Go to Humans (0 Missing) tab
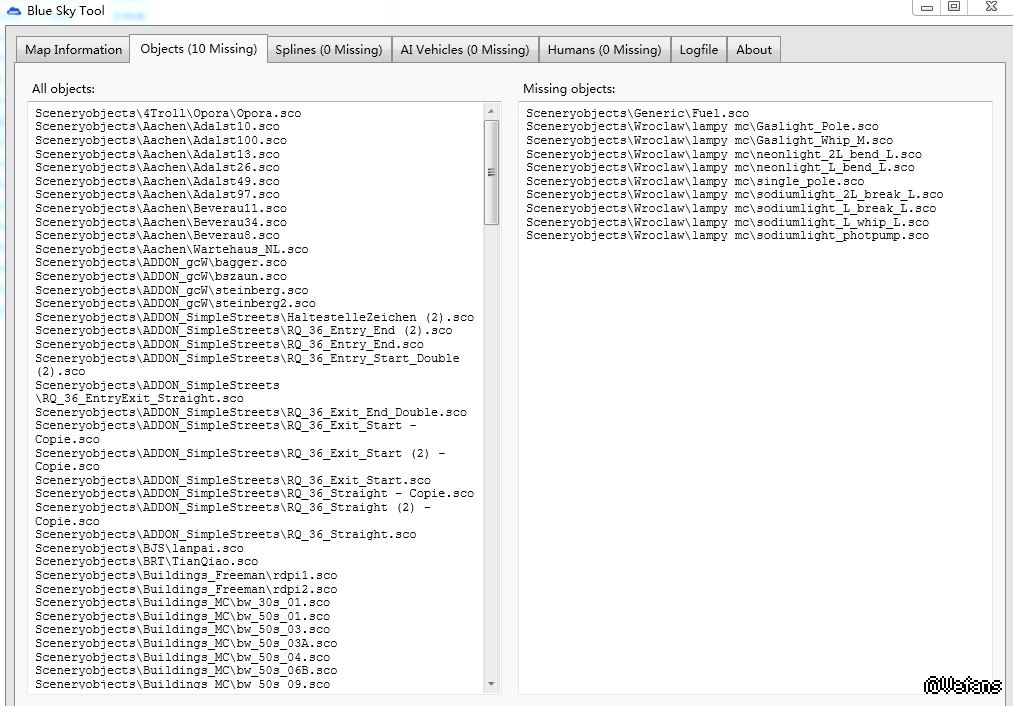The width and height of the screenshot is (1013, 706). (604, 50)
